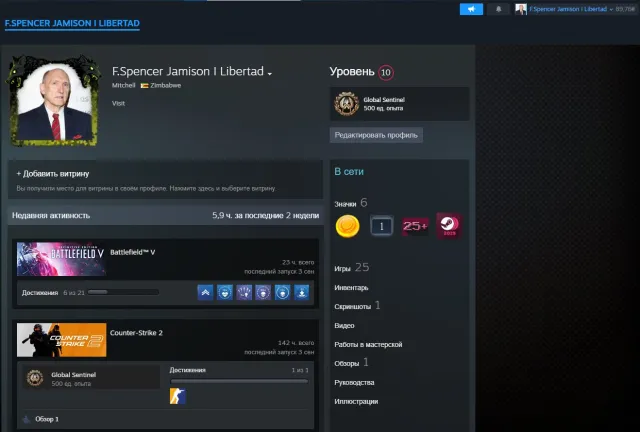
Task: Open the Руководства guides link
Action: point(354,383)
